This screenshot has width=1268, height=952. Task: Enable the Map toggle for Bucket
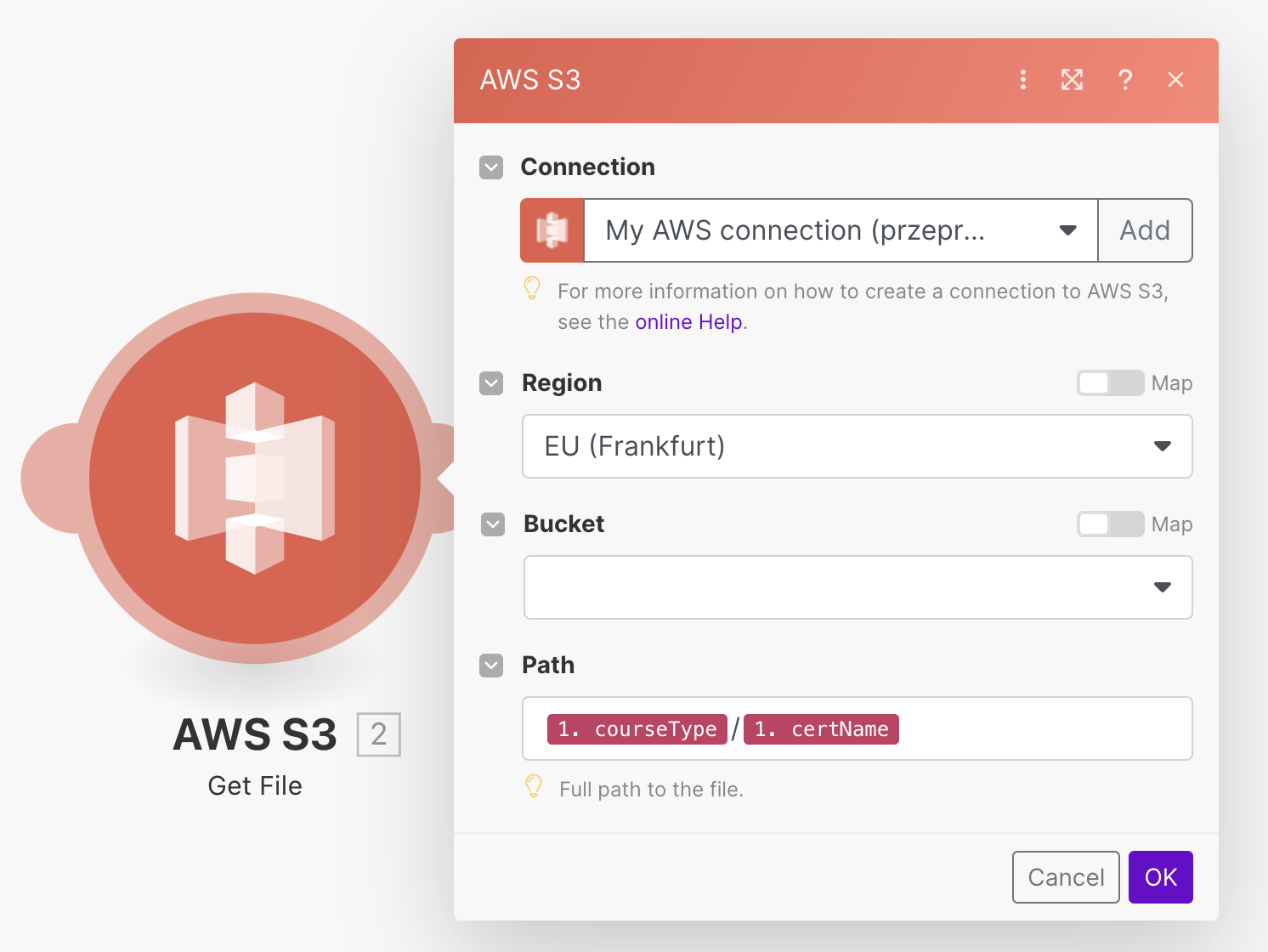pyautogui.click(x=1110, y=524)
